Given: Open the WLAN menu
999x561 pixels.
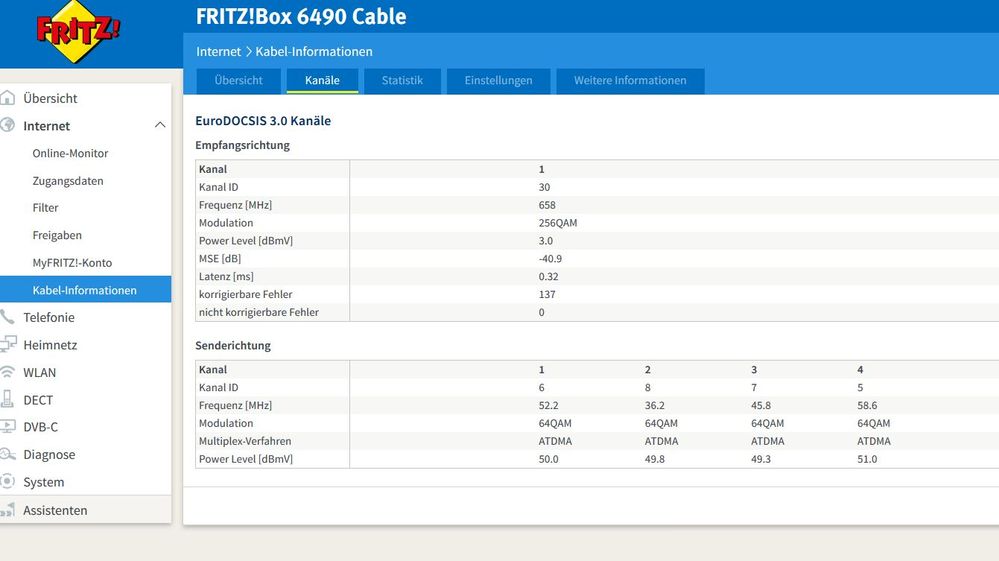Looking at the screenshot, I should point(40,373).
